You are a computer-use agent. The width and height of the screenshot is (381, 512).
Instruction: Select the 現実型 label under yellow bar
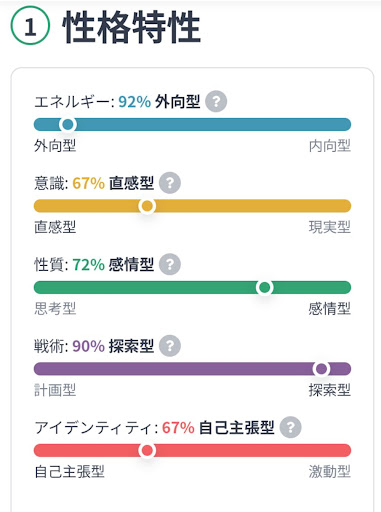tap(330, 227)
